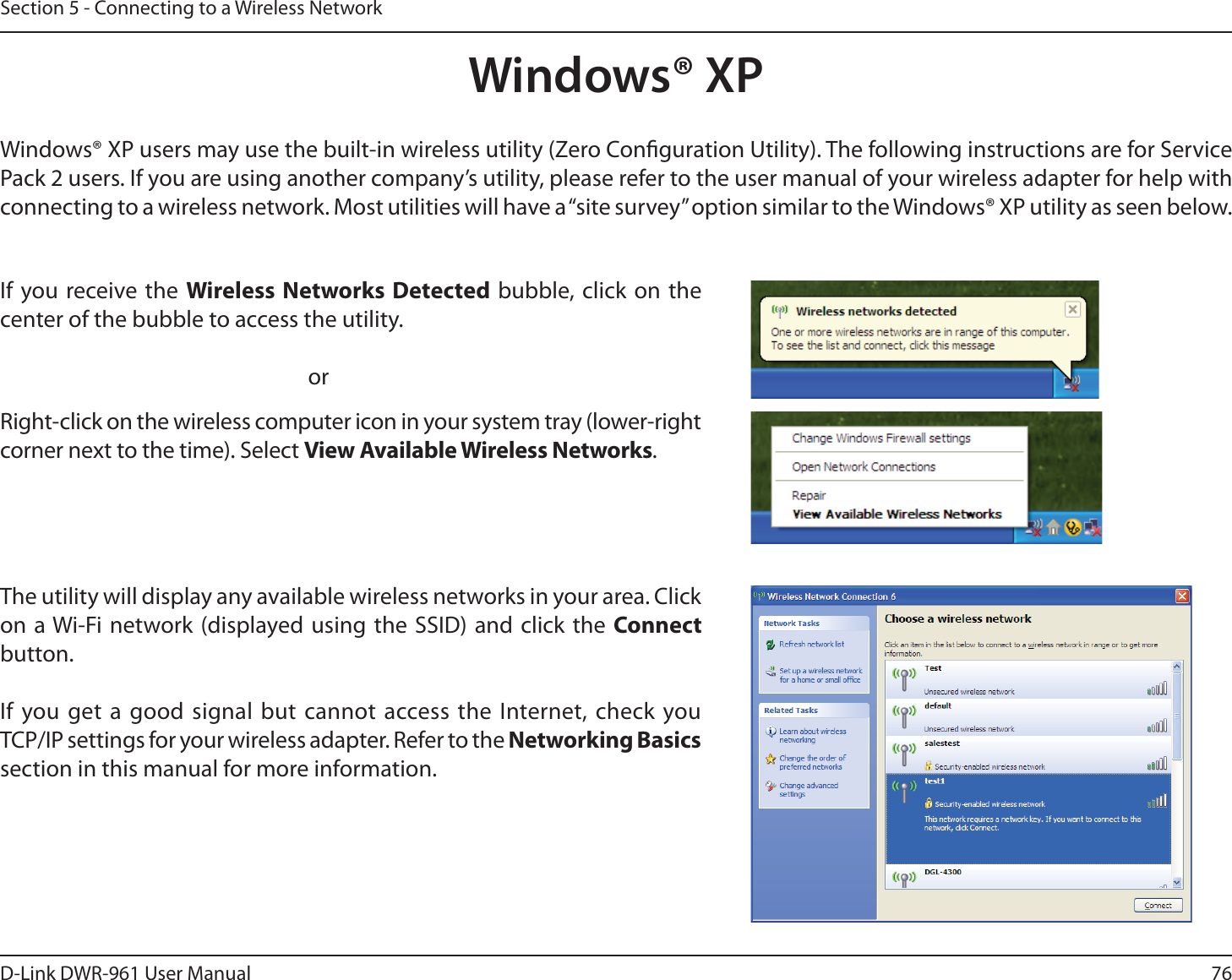
Task: Click the network list scroll down arrow
Action: point(1177,883)
